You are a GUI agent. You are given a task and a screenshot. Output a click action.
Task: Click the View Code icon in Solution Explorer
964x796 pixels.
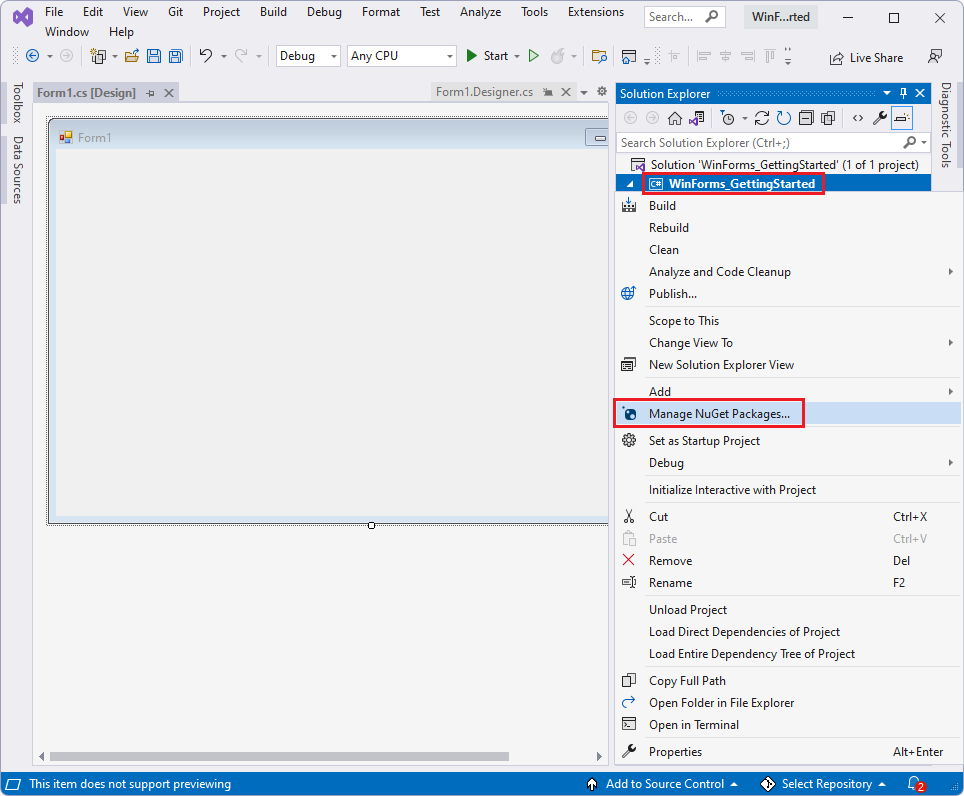pos(857,117)
